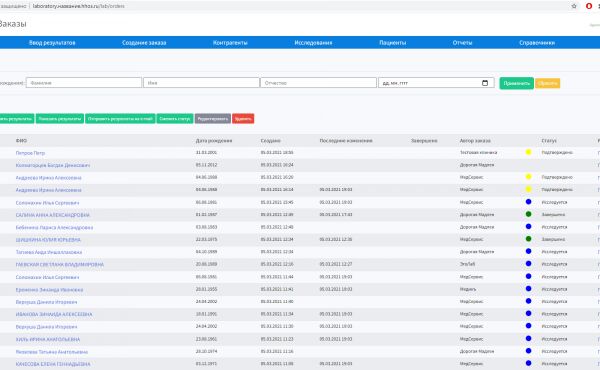The height and width of the screenshot is (370, 600).
Task: Open Солонахин Илья order created at 11:44
Action: pos(47,277)
